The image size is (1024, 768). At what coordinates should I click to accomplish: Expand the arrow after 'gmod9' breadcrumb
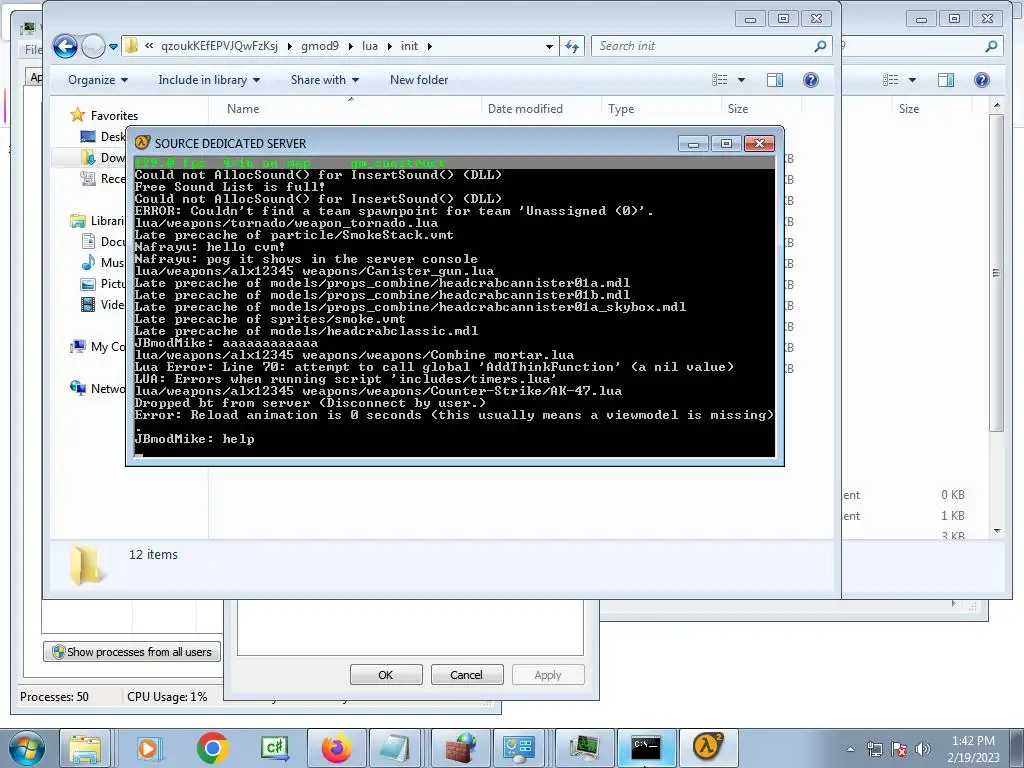coord(350,46)
